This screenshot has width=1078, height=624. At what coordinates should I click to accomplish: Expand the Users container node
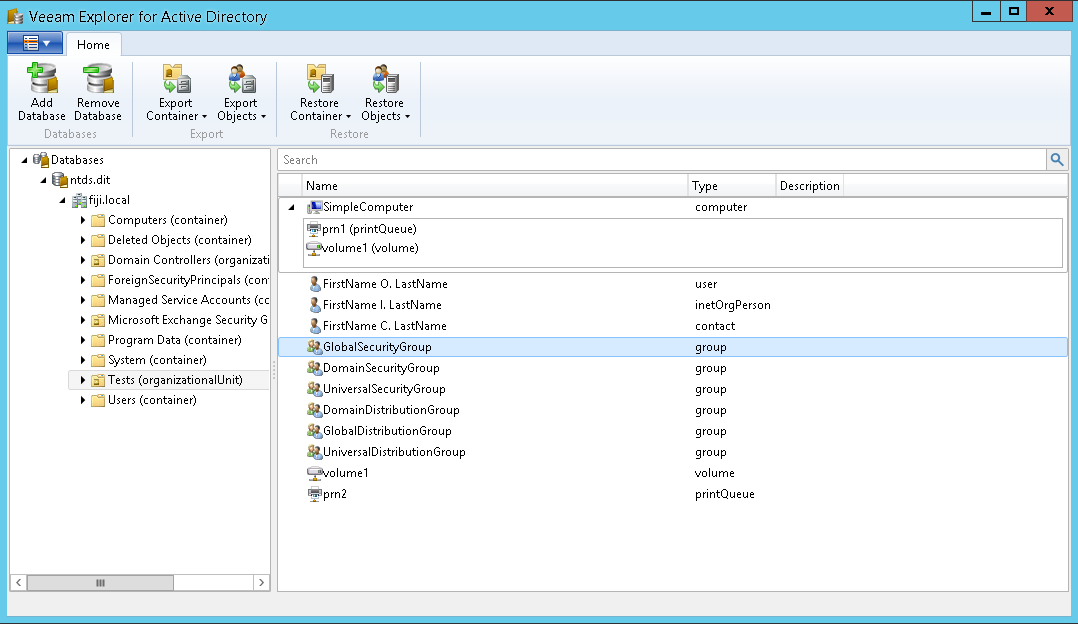point(84,400)
